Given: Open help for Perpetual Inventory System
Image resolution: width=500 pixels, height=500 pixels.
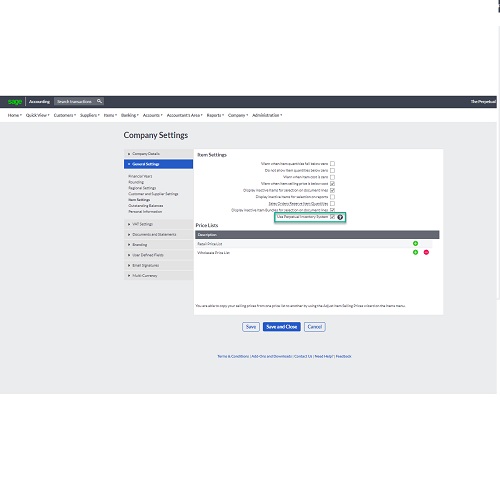Looking at the screenshot, I should click(340, 217).
